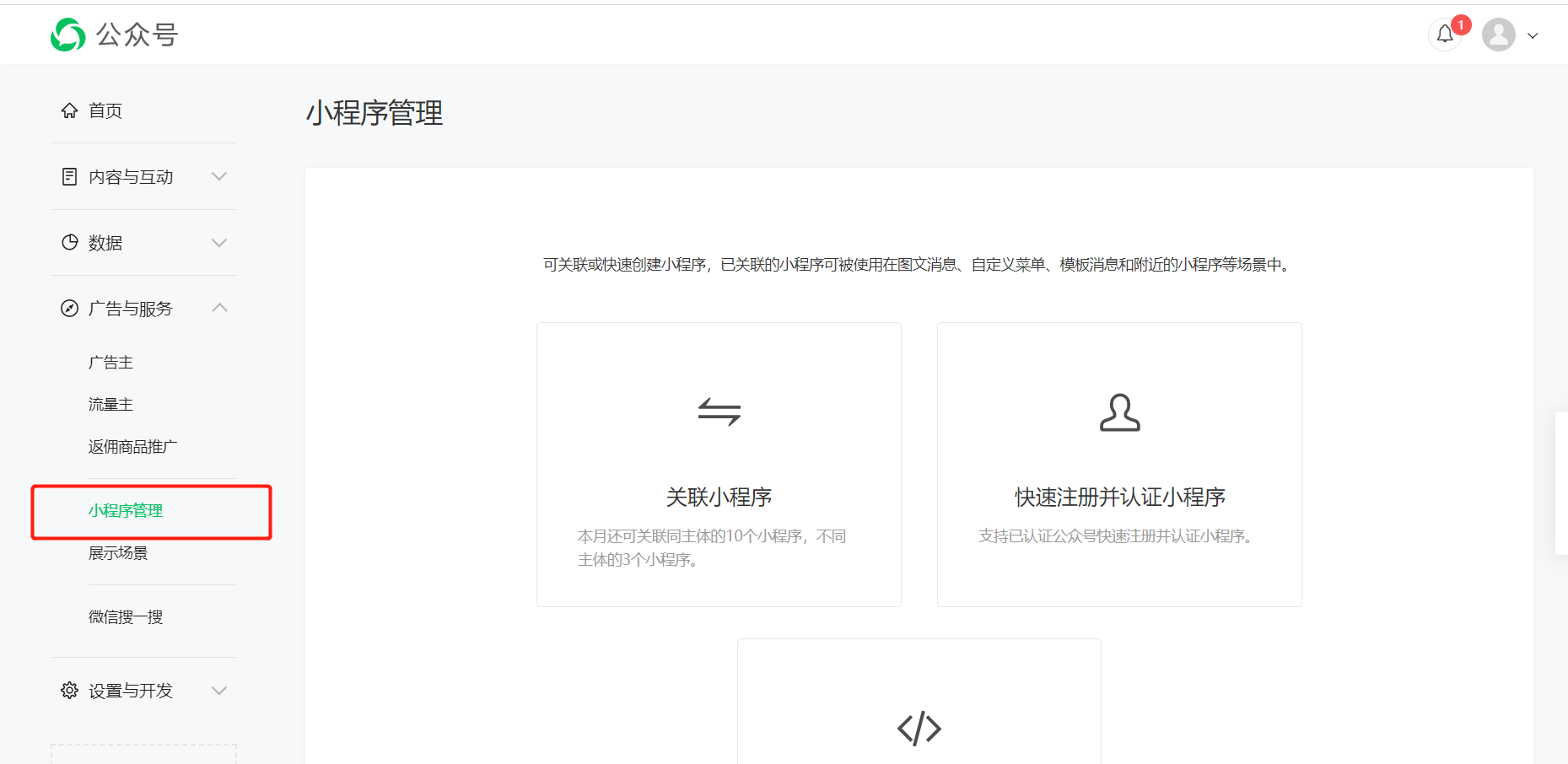Click the 内容与互动 document icon

coord(69,176)
